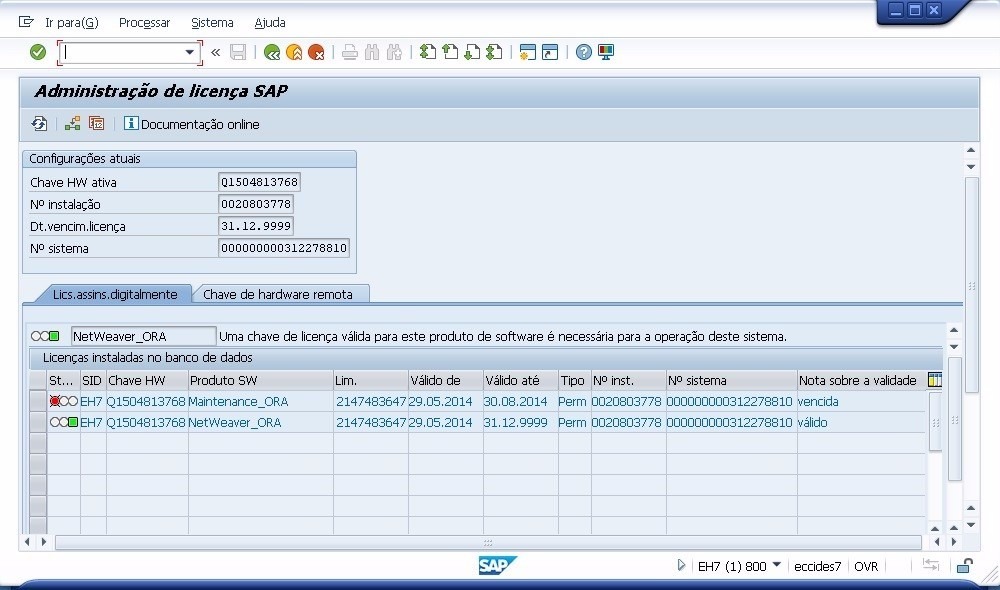Image resolution: width=1000 pixels, height=590 pixels.
Task: Click the Find binoculars icon
Action: coord(372,52)
